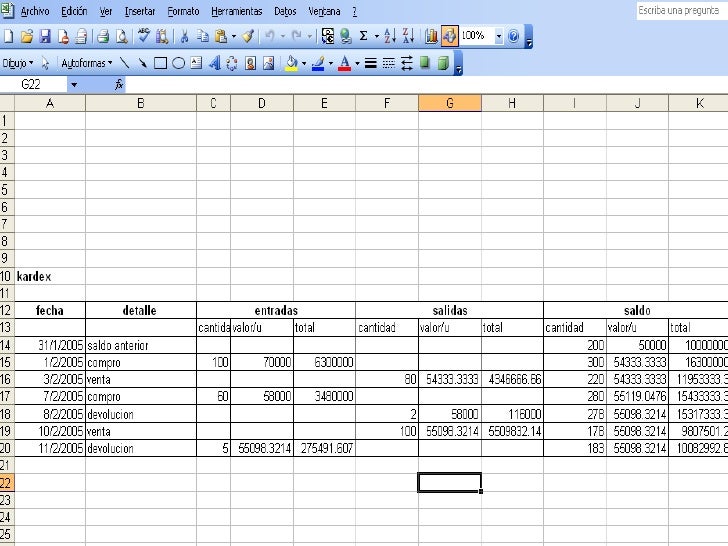
Task: Open the Edición menu
Action: click(x=74, y=11)
